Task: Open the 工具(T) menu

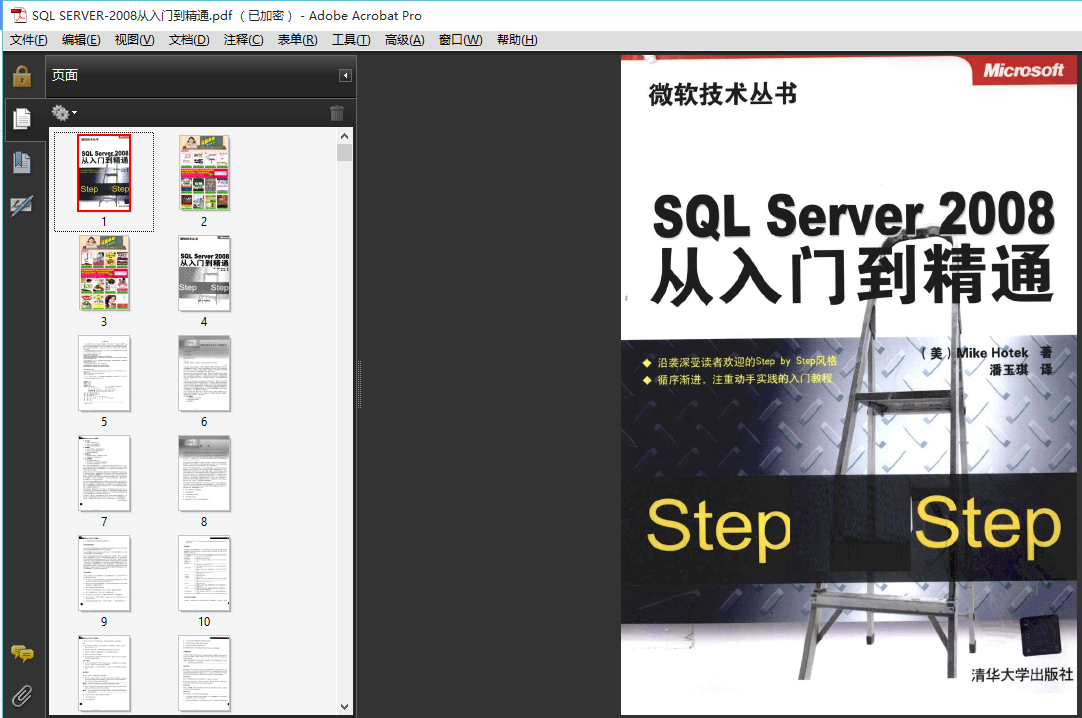Action: [351, 40]
